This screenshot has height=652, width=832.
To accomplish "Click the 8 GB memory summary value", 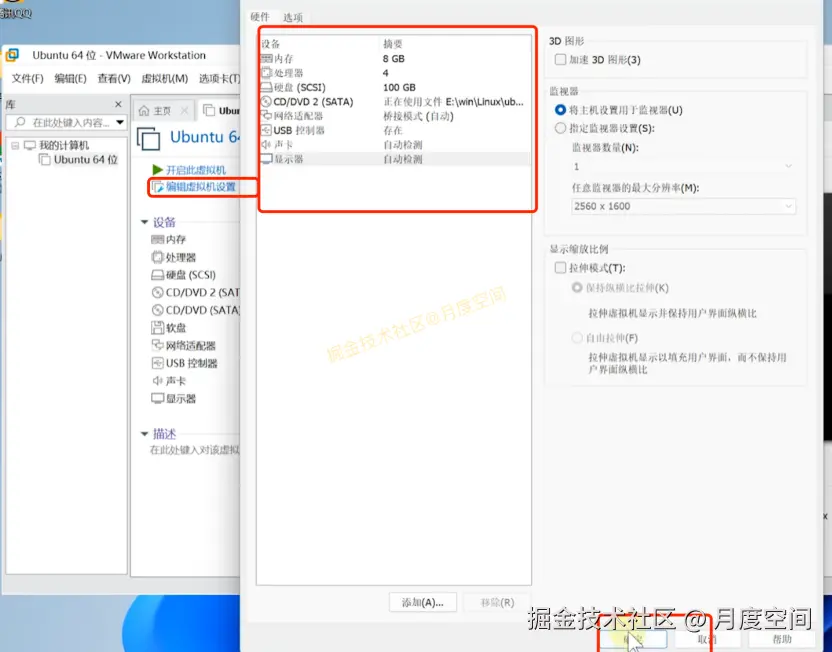I will (394, 59).
